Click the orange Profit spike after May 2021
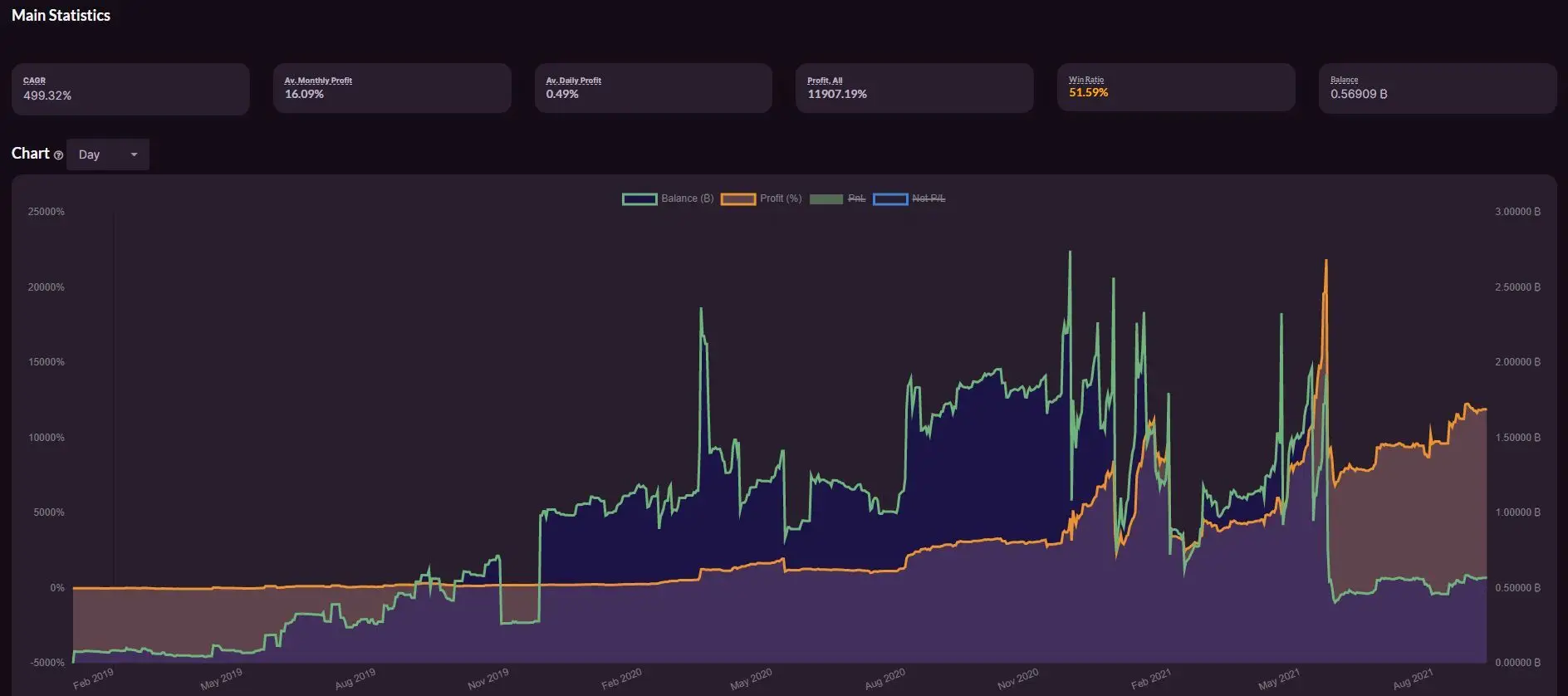Viewport: 1568px width, 696px height. coord(1325,262)
